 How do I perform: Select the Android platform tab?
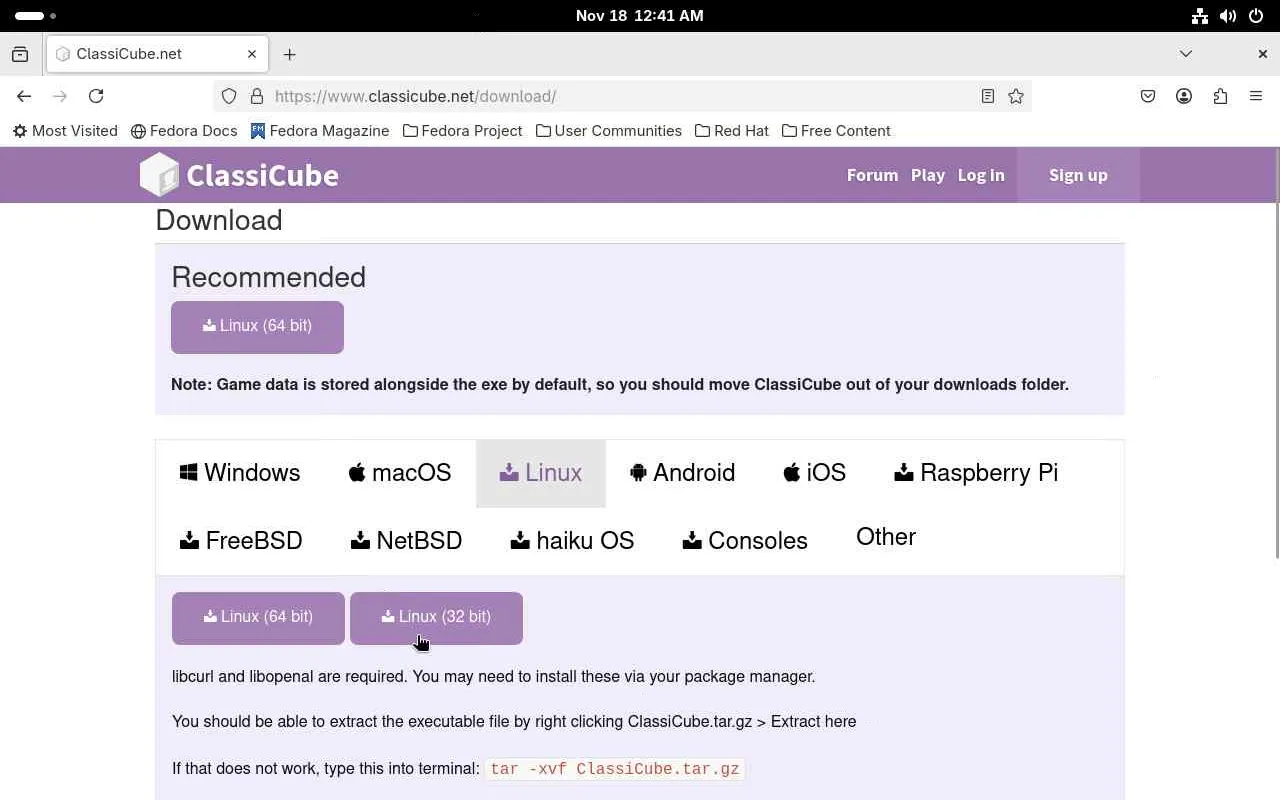(682, 473)
